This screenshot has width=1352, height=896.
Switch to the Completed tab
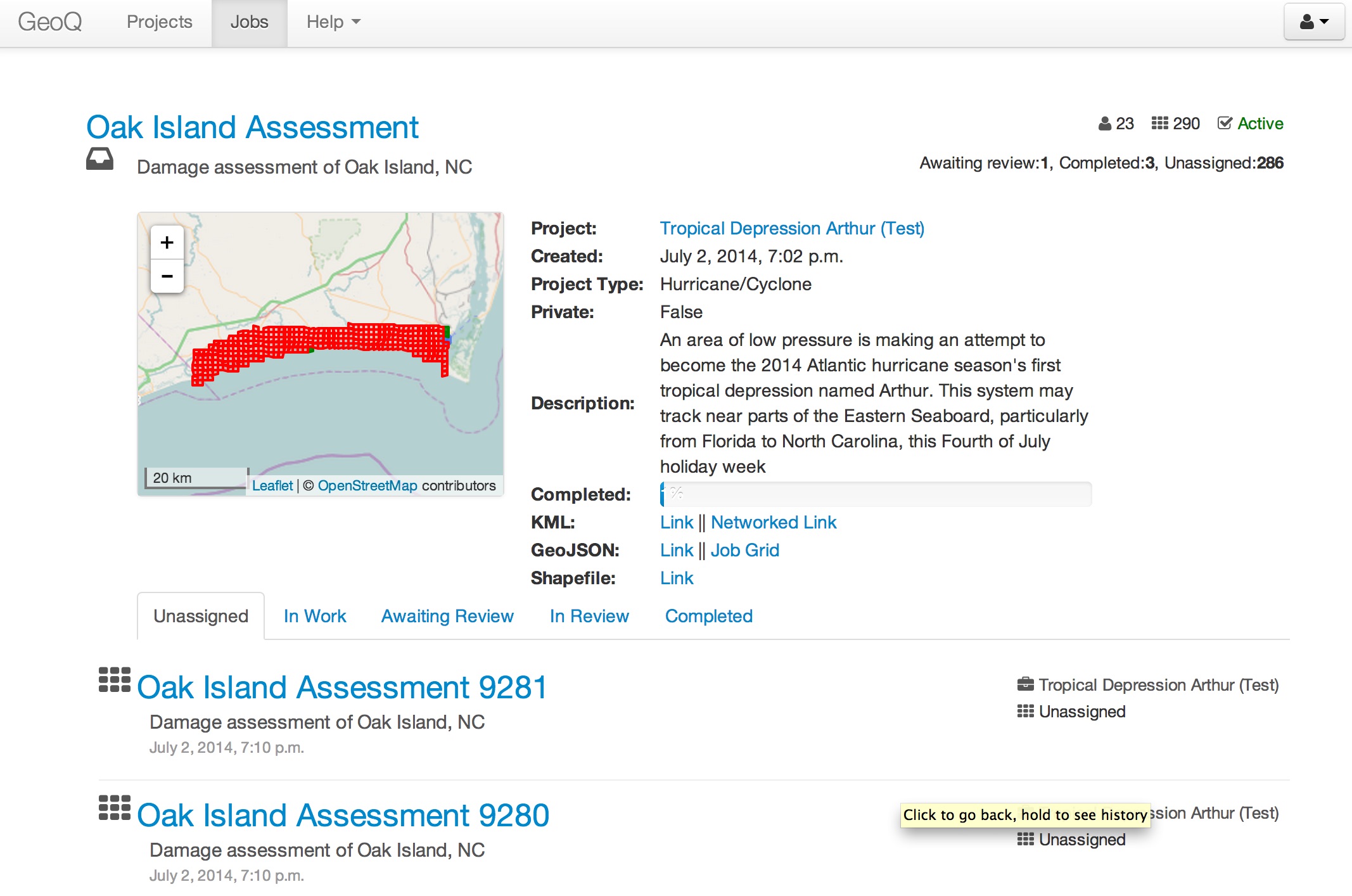[708, 615]
